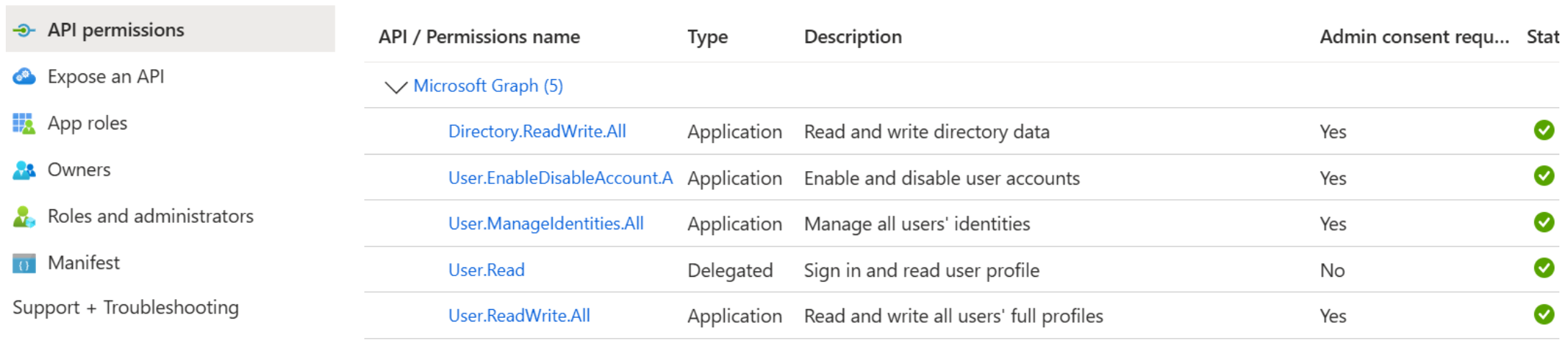Click 'Read and write directory data' description
This screenshot has width=1568, height=348.
927,132
